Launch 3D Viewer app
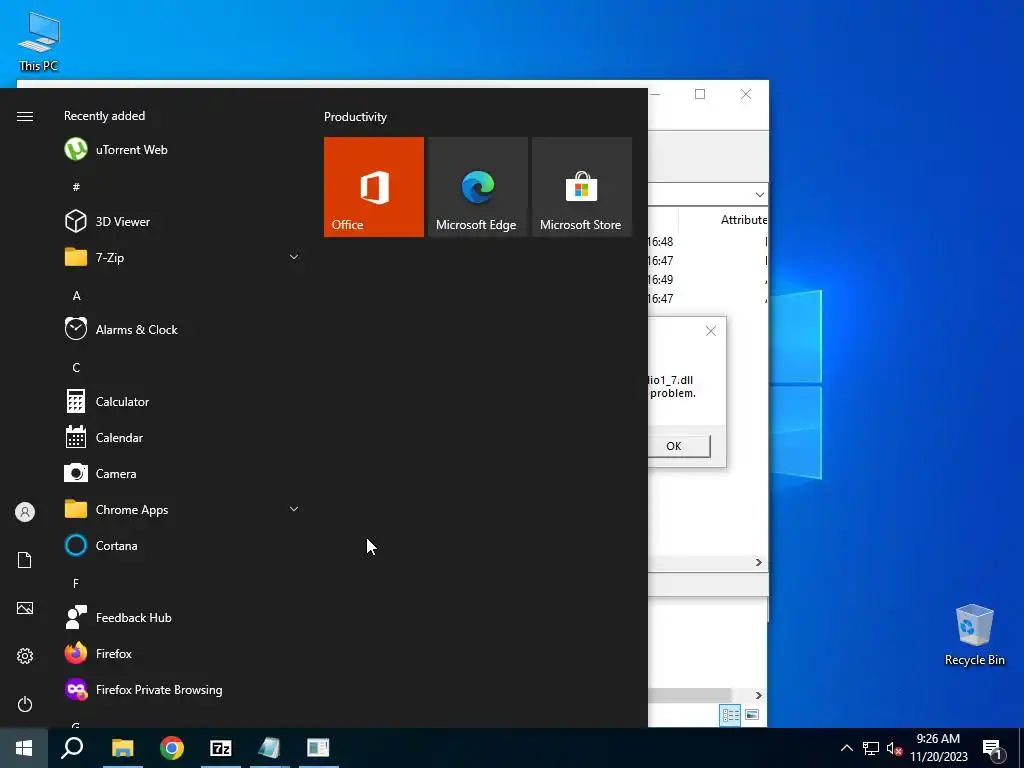 (182, 221)
